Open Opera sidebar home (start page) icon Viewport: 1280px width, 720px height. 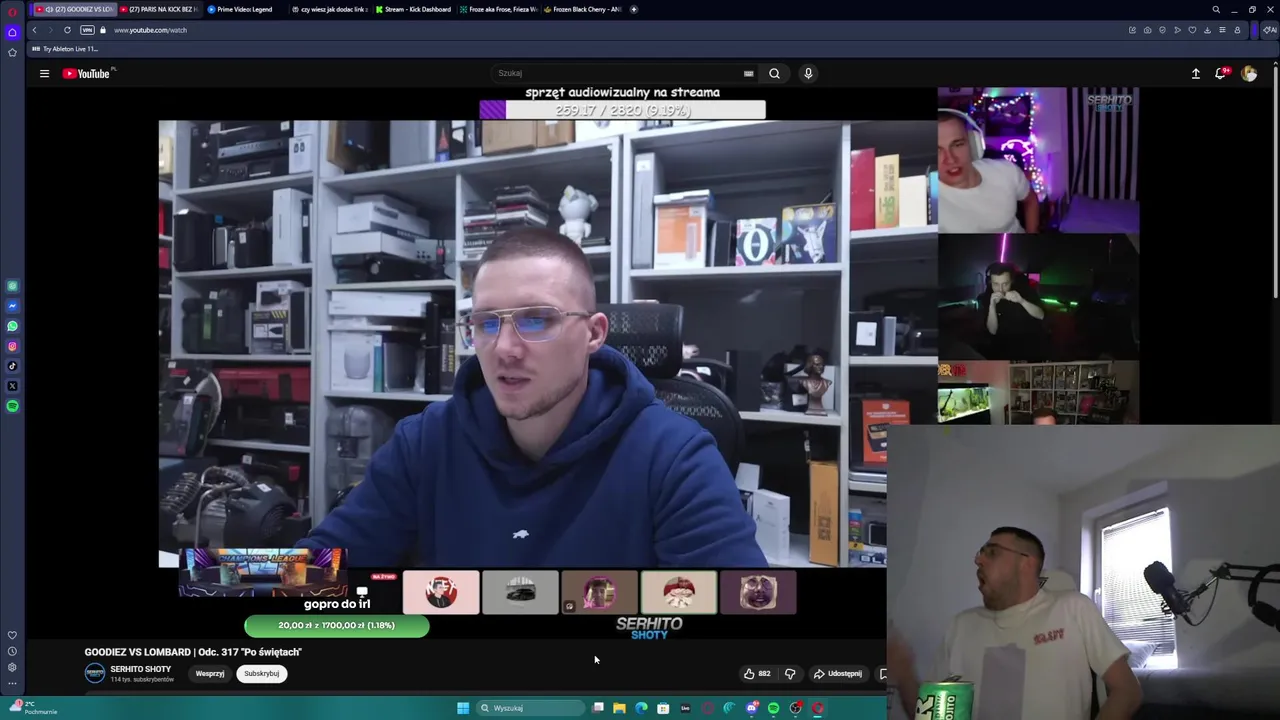point(12,32)
